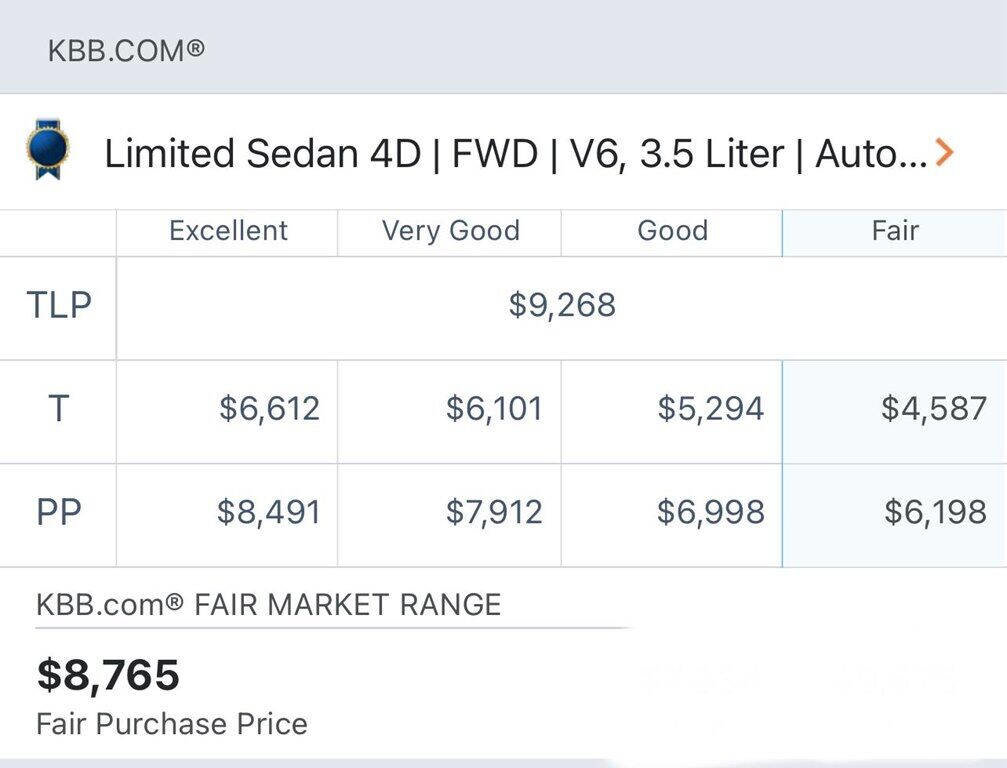Select the highlighted Fair condition column

(895, 231)
